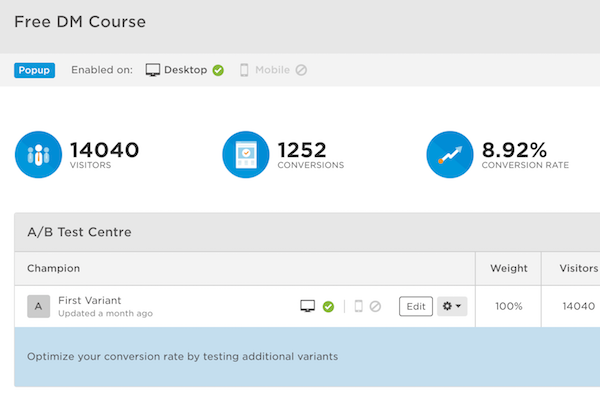This screenshot has height=397, width=600.
Task: Click the Mobile phone icon in header bar
Action: pos(244,70)
